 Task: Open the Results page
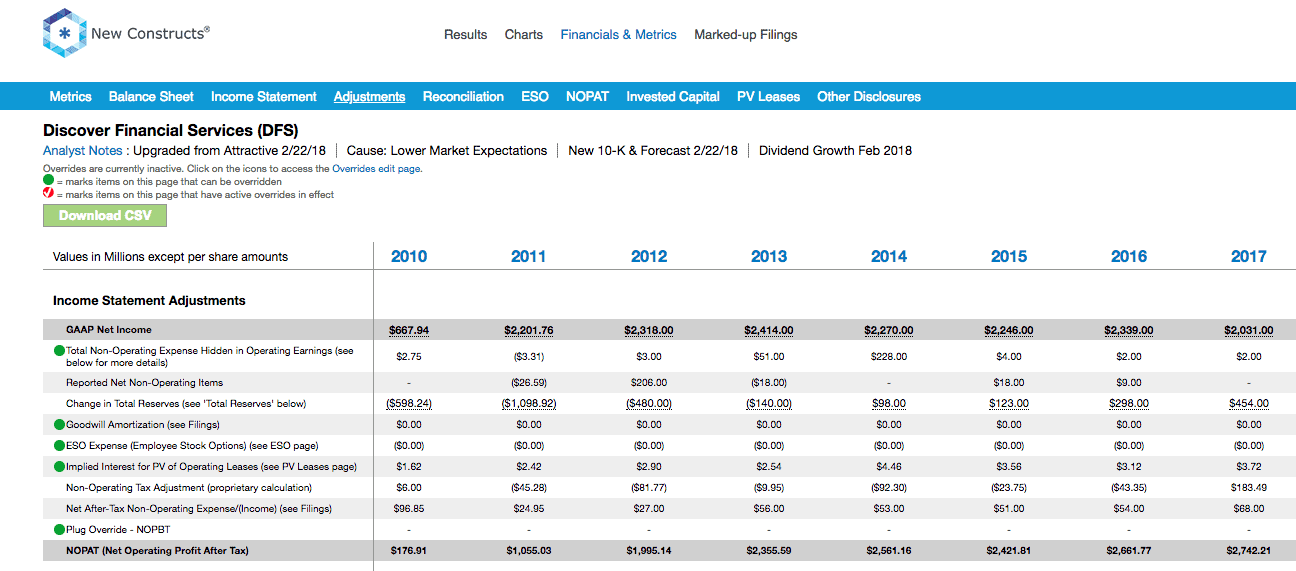pos(465,35)
